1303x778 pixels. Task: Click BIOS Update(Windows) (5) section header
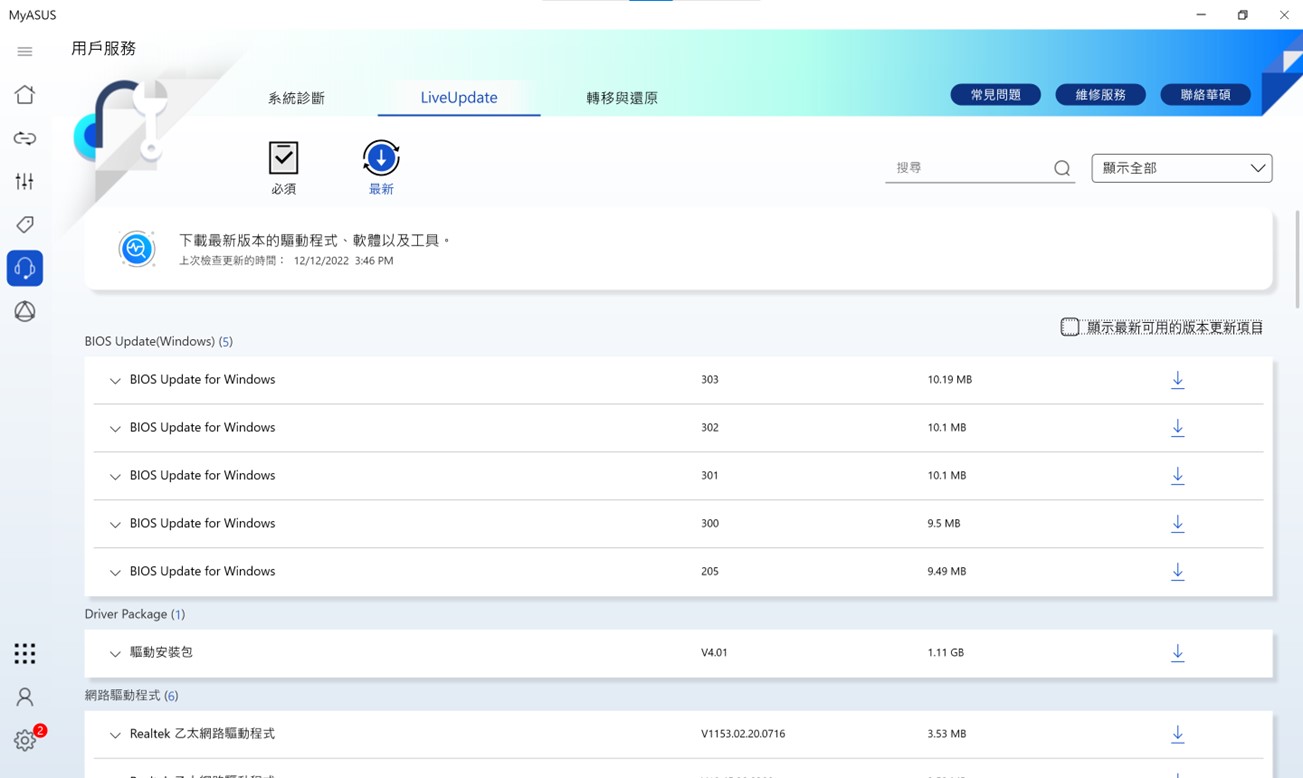[x=158, y=341]
